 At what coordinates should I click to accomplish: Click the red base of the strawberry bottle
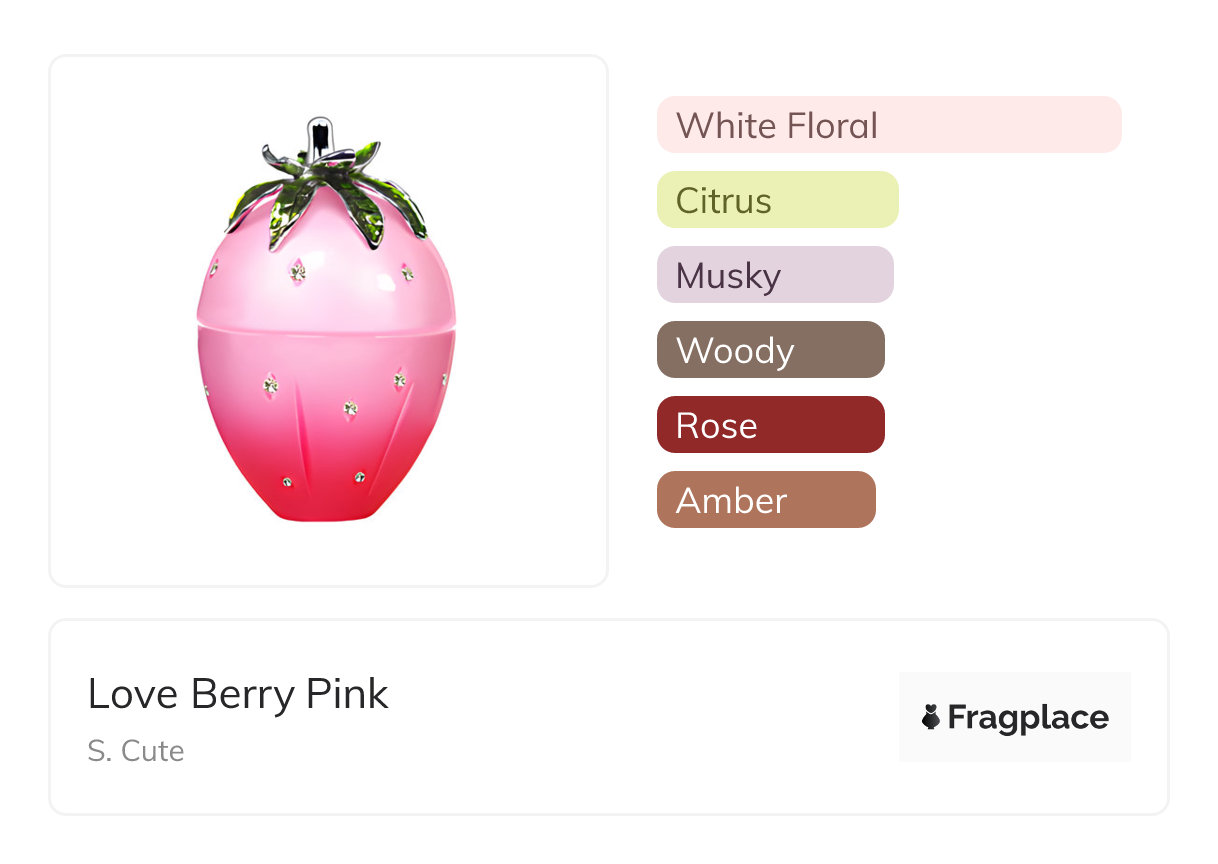326,495
